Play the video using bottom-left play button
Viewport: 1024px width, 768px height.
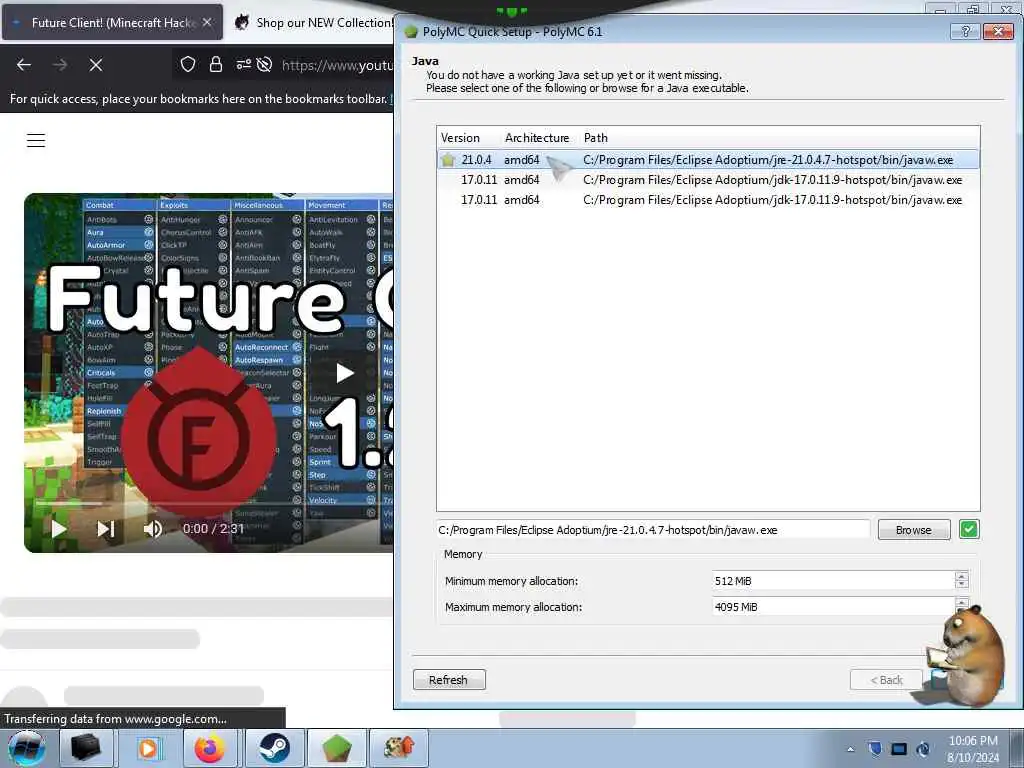click(59, 529)
